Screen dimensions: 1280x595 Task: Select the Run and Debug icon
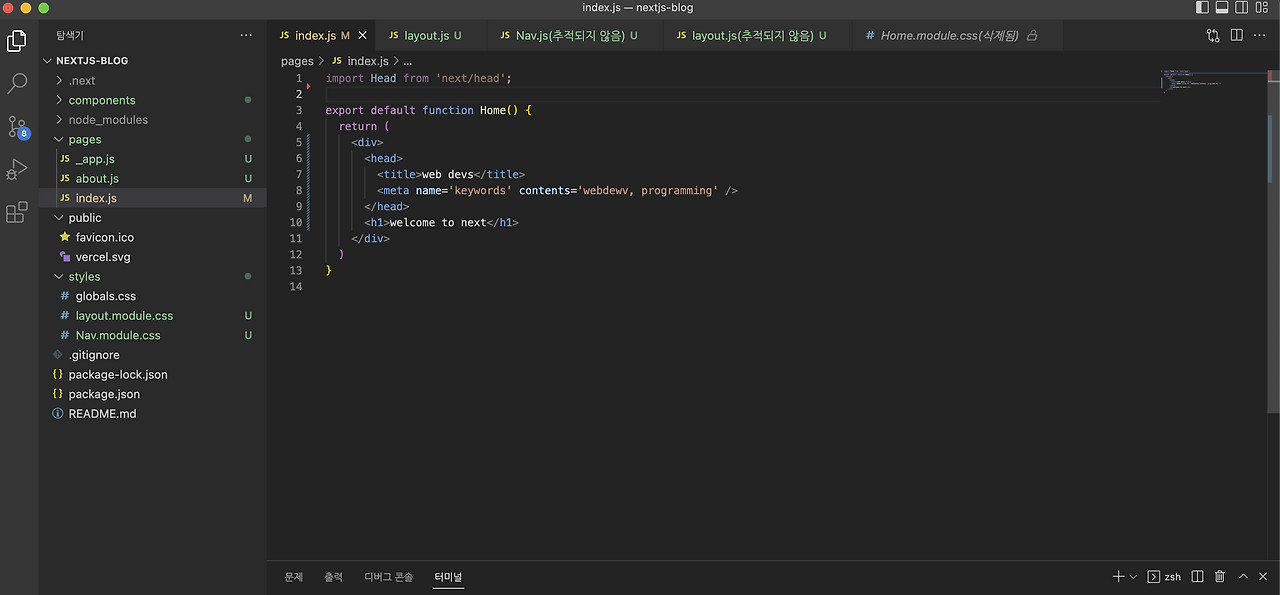click(16, 169)
